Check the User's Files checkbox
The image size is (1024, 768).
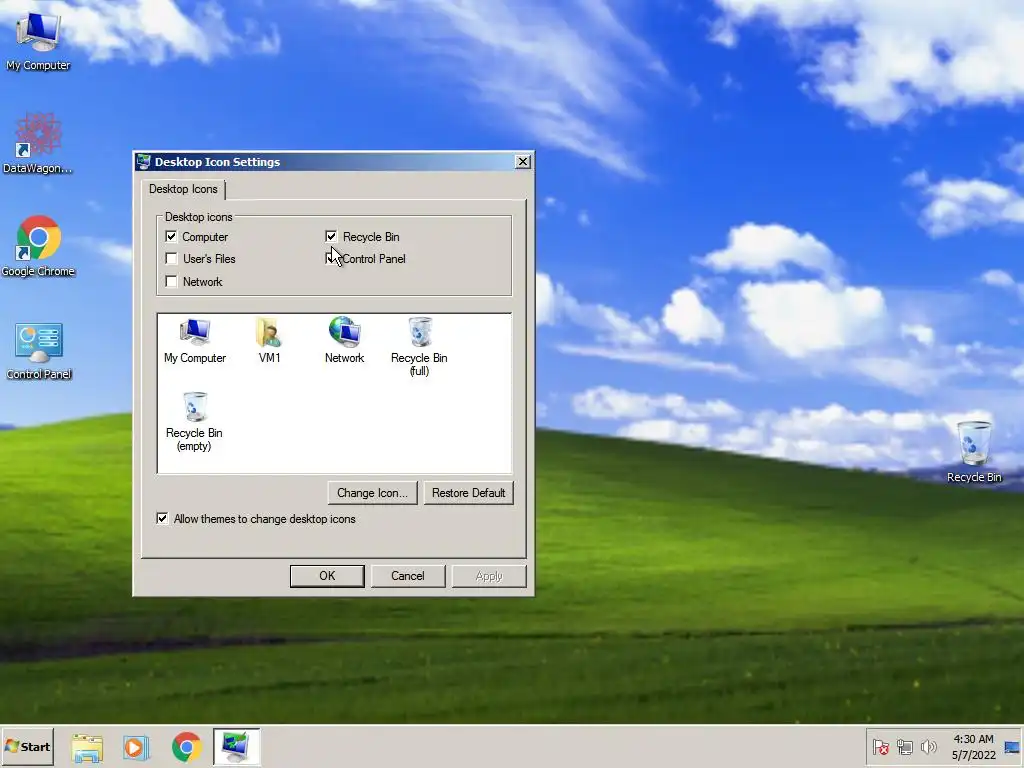171,259
